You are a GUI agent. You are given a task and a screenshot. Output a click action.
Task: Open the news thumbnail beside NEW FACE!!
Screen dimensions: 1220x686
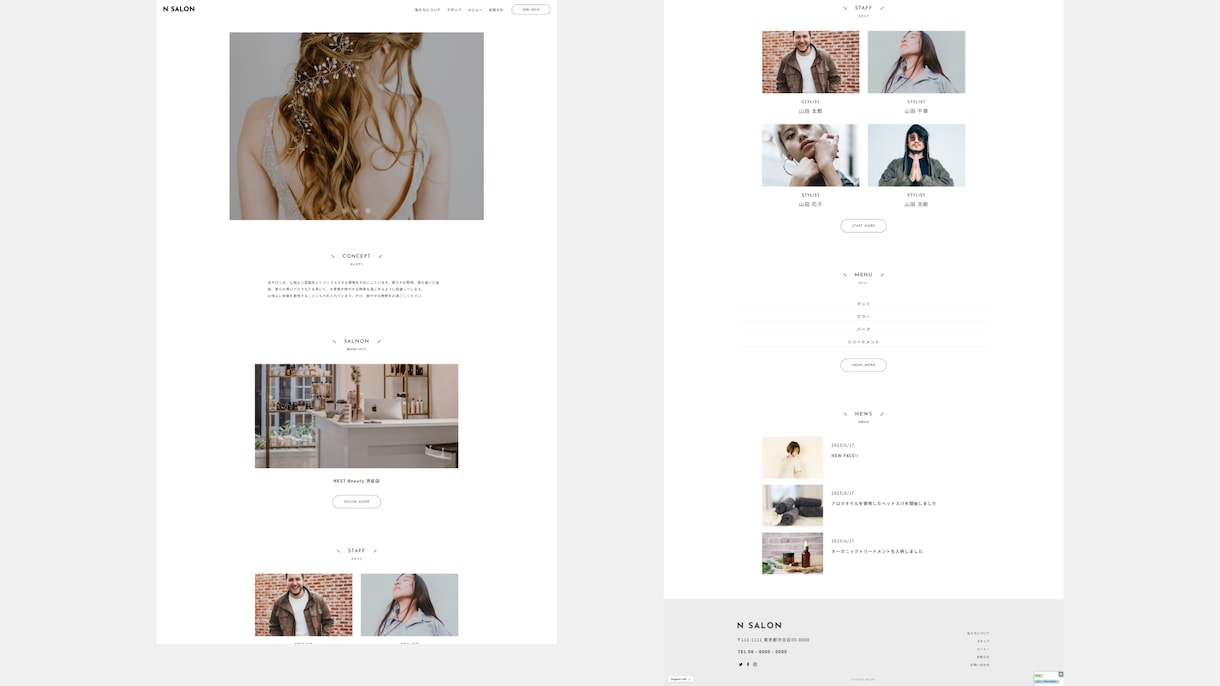coord(792,458)
